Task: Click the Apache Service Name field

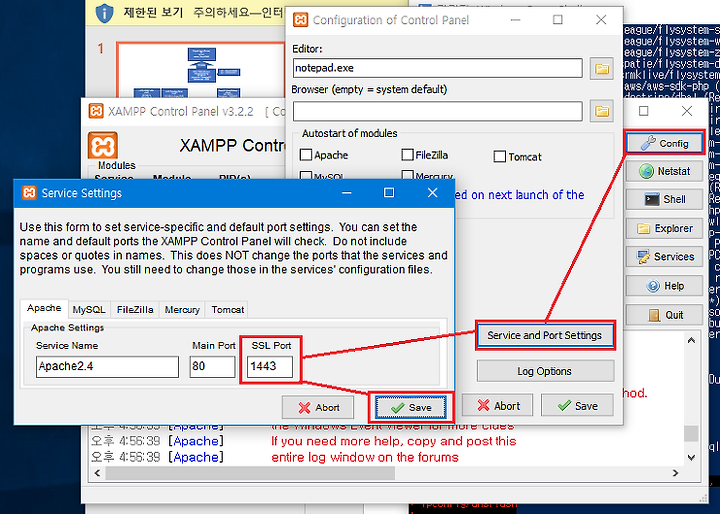Action: coord(107,367)
